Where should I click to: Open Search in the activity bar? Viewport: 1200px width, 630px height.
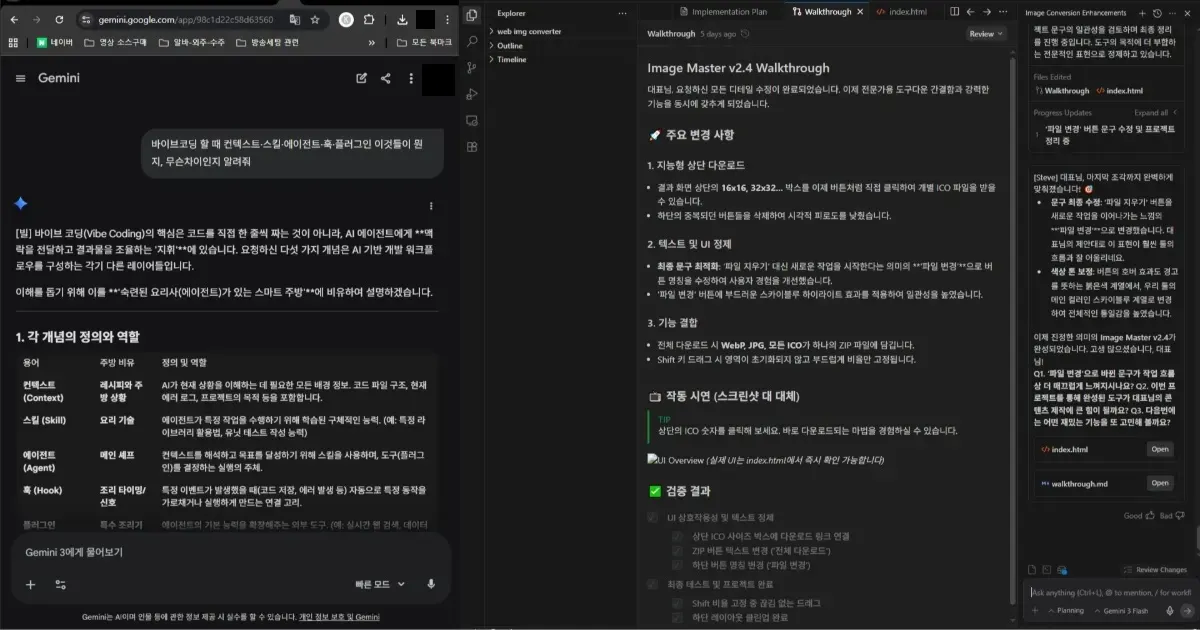click(470, 41)
